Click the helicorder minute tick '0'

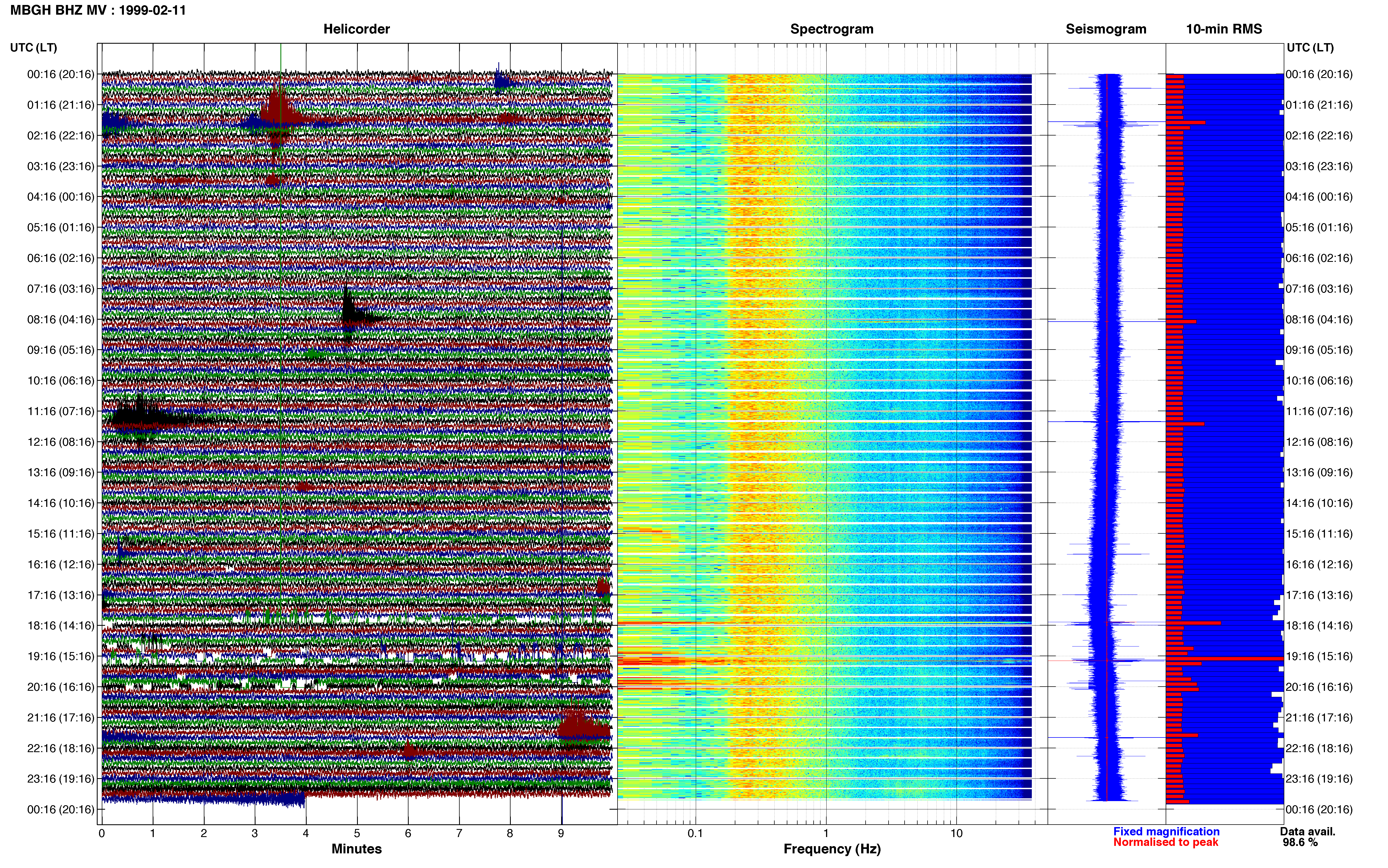101,833
